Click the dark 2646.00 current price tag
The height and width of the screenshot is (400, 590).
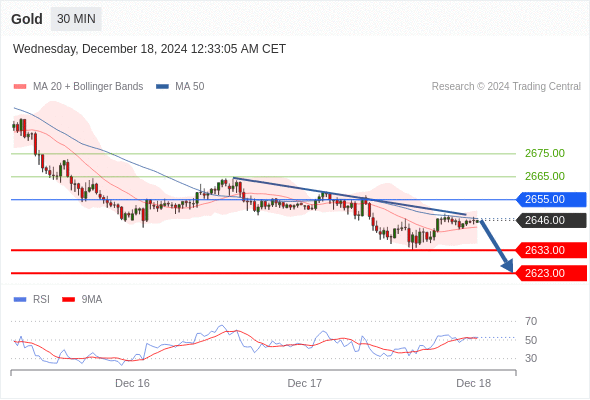click(x=551, y=220)
